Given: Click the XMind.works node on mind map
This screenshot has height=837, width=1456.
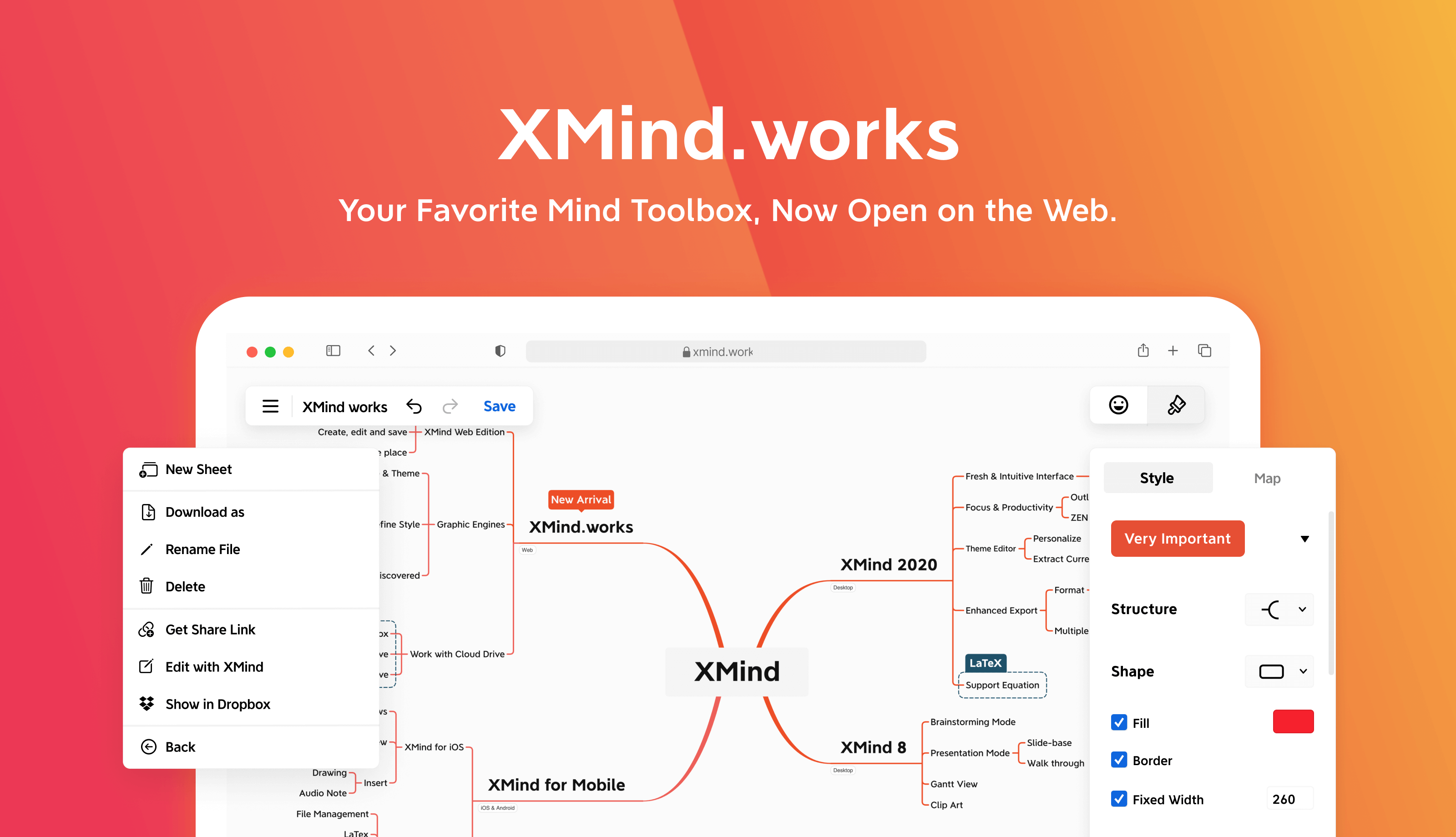Looking at the screenshot, I should pos(582,524).
